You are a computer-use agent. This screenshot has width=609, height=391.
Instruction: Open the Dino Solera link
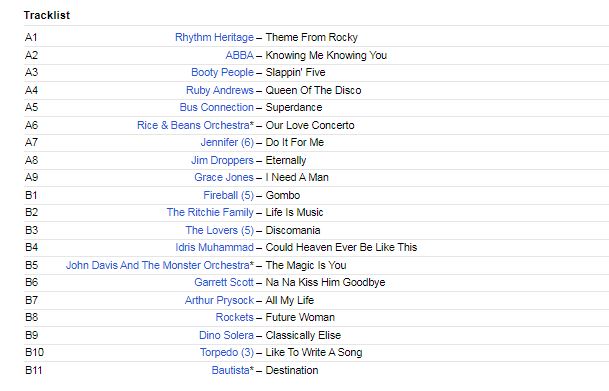click(x=226, y=335)
